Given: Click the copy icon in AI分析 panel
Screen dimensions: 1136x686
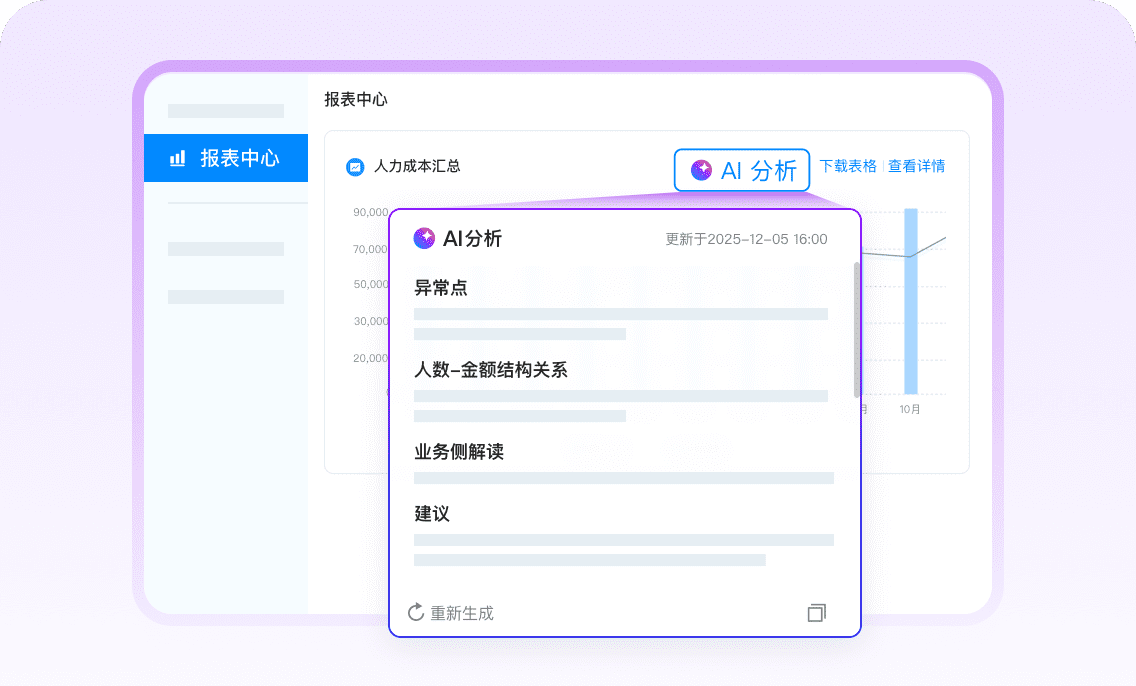Looking at the screenshot, I should (817, 612).
